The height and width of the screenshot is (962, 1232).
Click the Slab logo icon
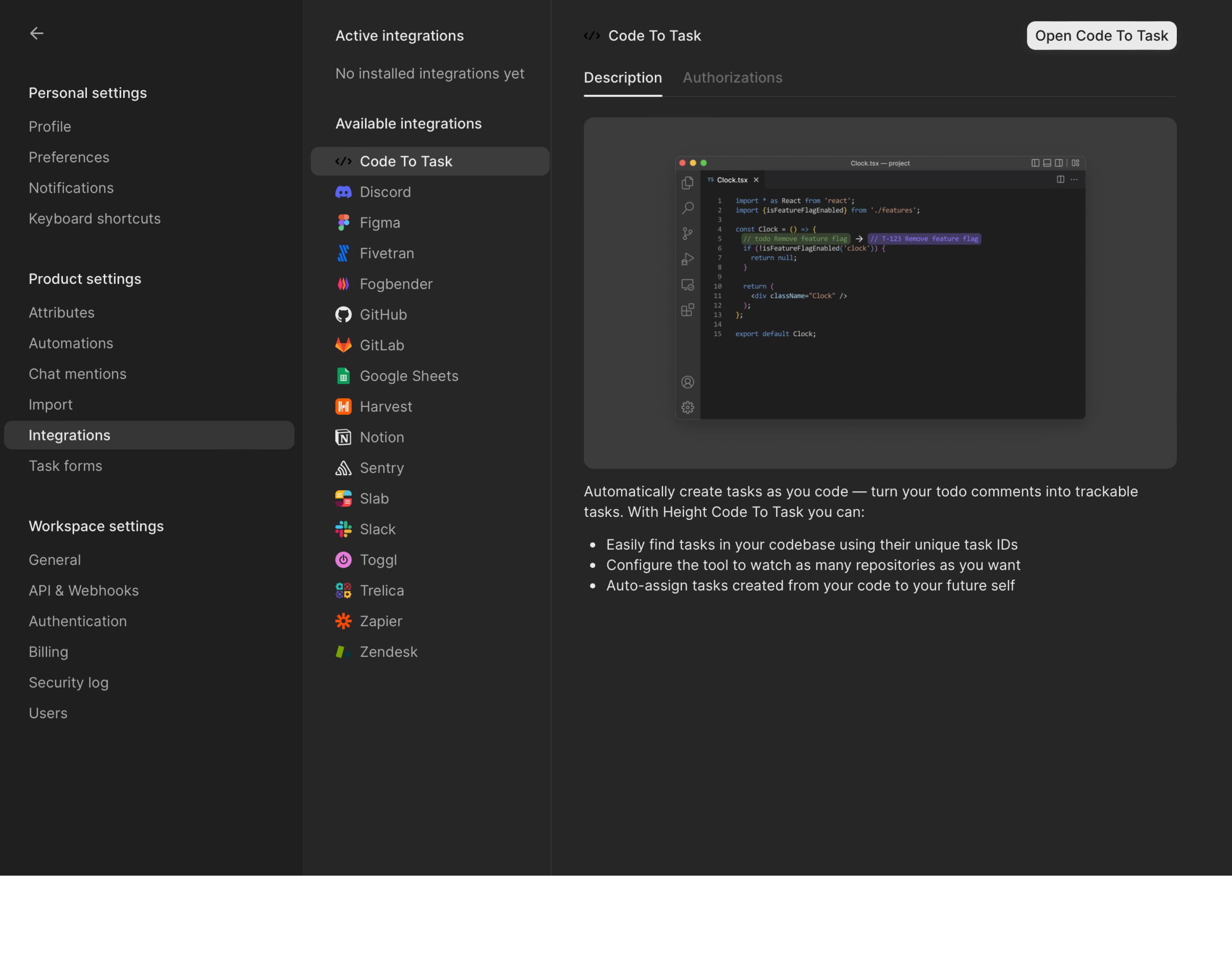[x=343, y=499]
